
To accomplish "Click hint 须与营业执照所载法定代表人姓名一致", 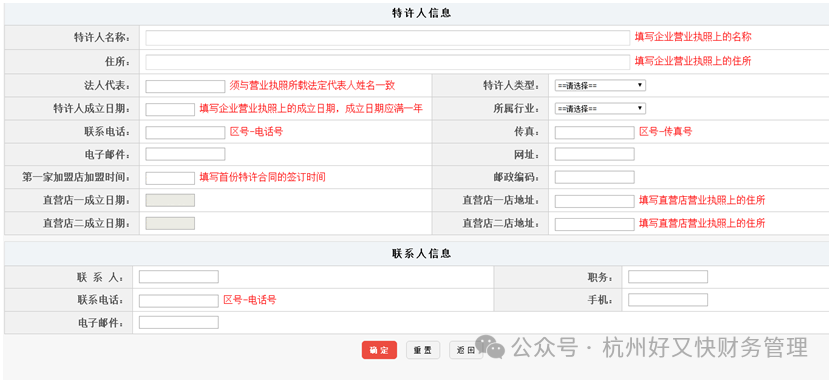I will [x=312, y=85].
